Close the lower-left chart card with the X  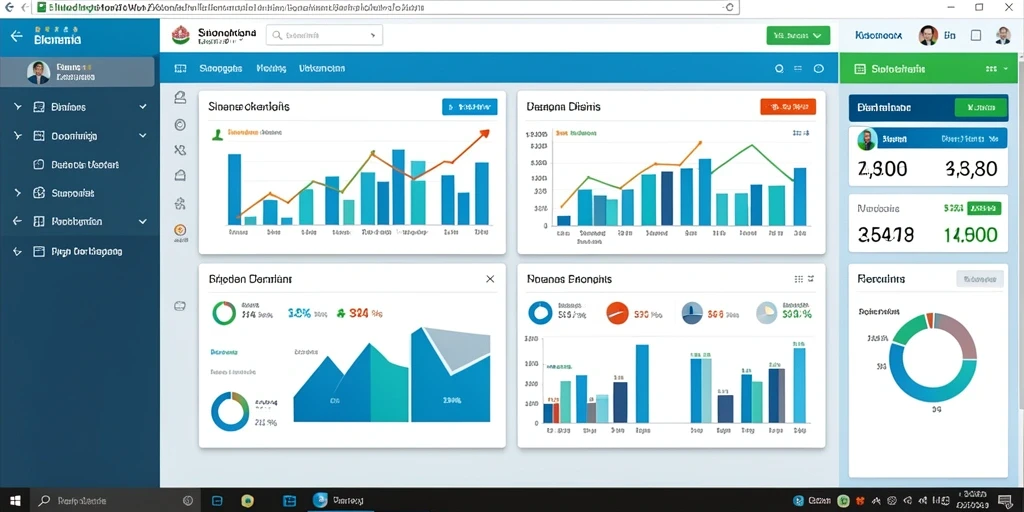[490, 279]
